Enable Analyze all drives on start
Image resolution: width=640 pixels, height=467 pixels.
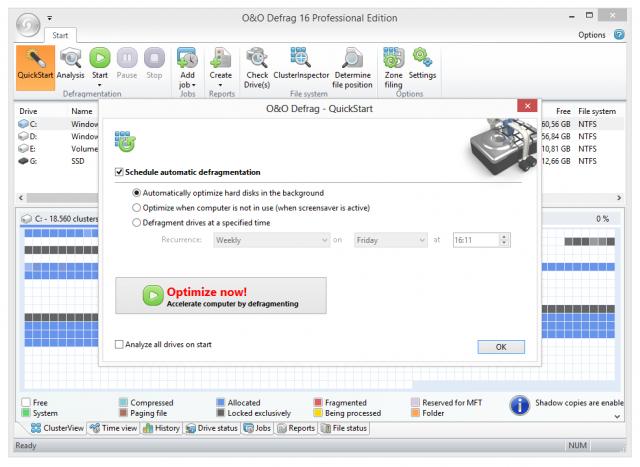(x=119, y=345)
